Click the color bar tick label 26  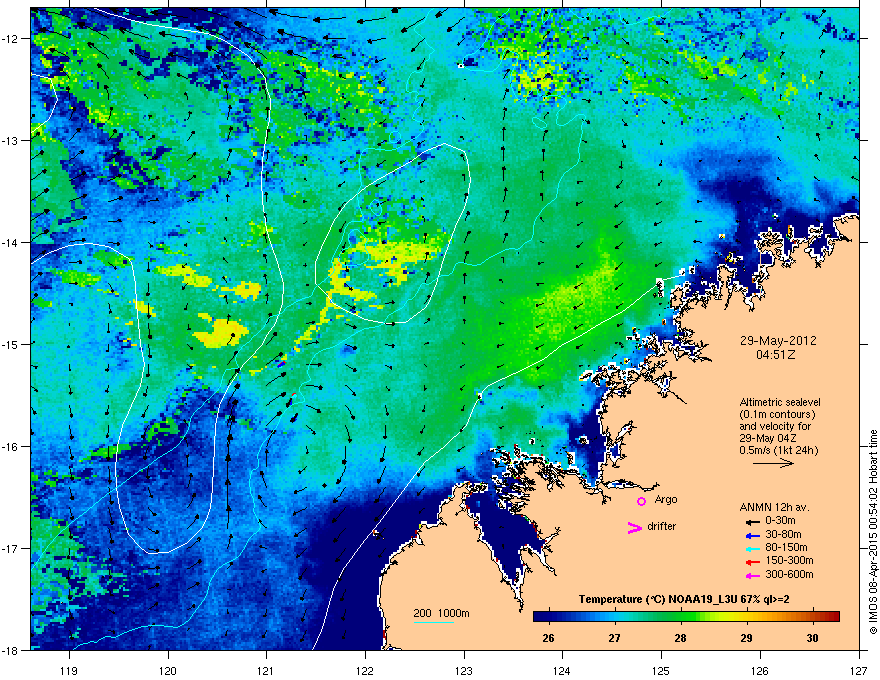coord(548,638)
